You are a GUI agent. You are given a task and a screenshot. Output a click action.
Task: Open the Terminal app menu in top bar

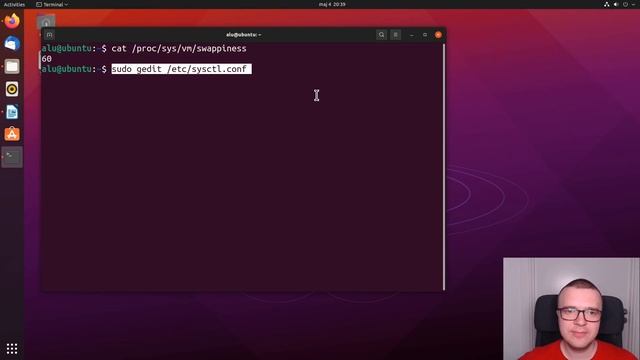[x=52, y=4]
